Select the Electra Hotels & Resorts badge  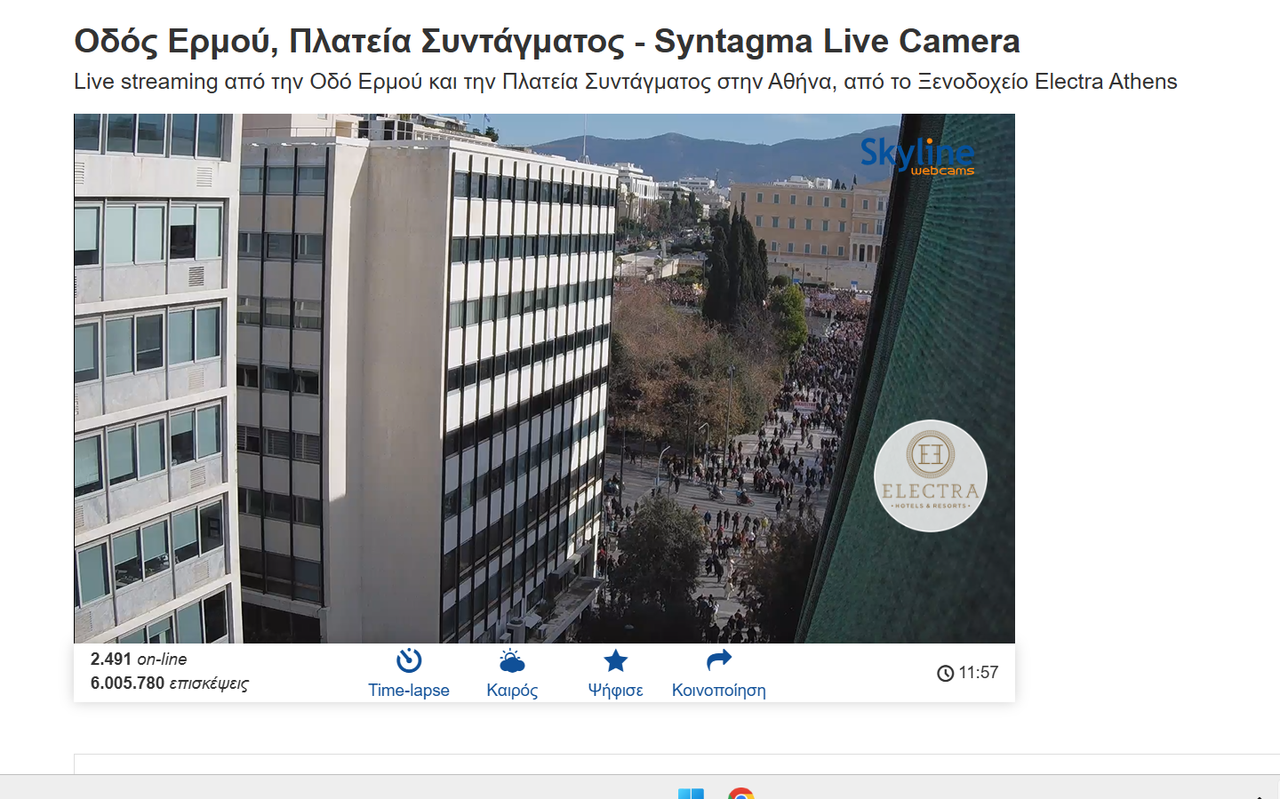[x=930, y=475]
